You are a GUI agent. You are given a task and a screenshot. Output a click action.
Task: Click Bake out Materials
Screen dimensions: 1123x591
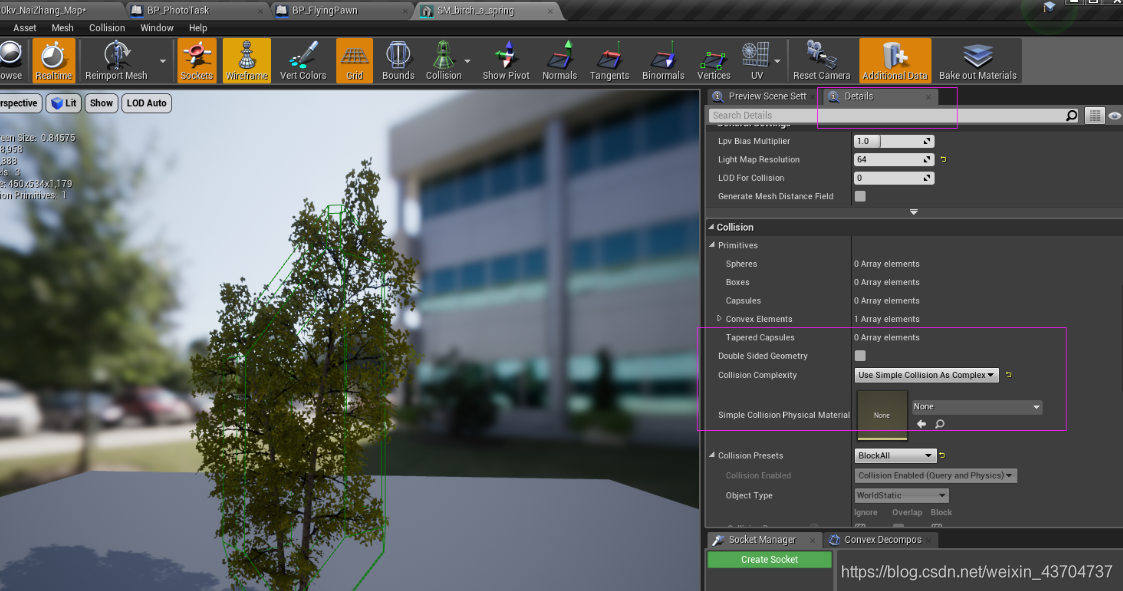click(978, 61)
